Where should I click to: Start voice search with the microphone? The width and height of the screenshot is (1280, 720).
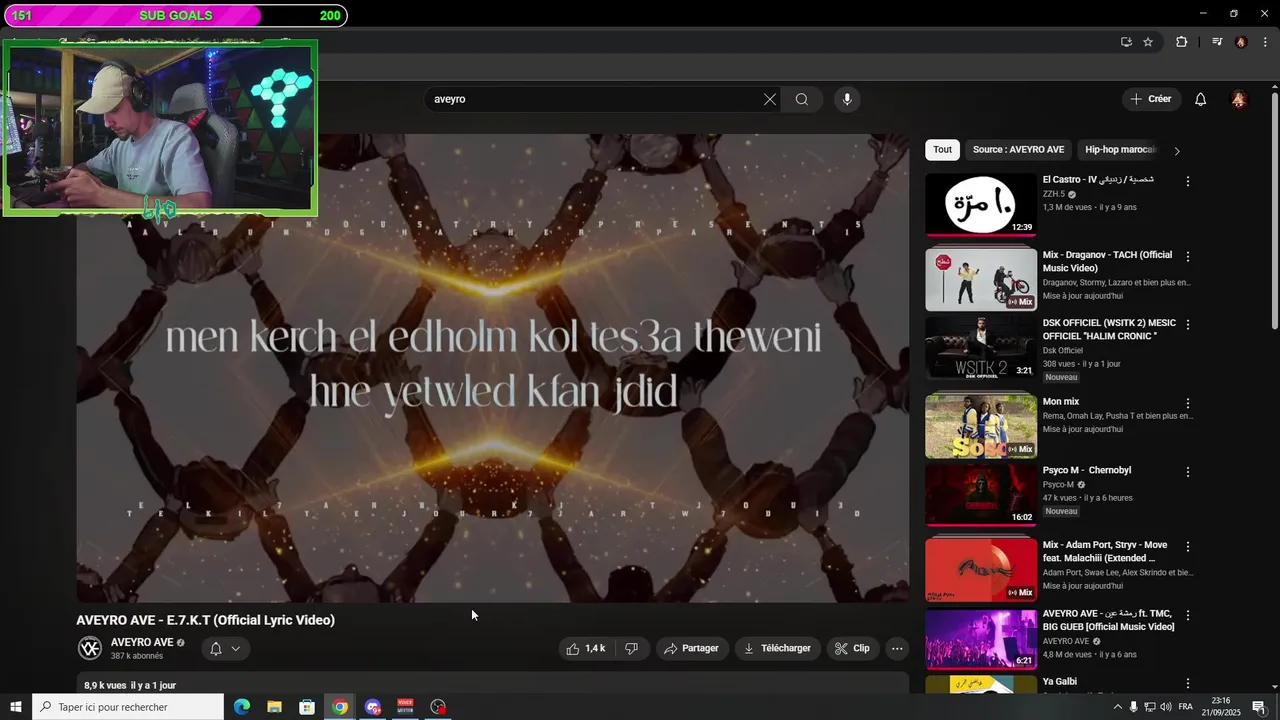click(847, 99)
